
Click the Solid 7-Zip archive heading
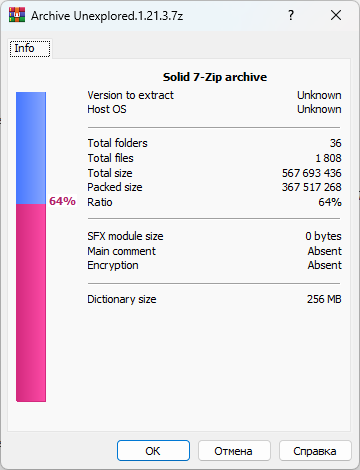coord(215,77)
